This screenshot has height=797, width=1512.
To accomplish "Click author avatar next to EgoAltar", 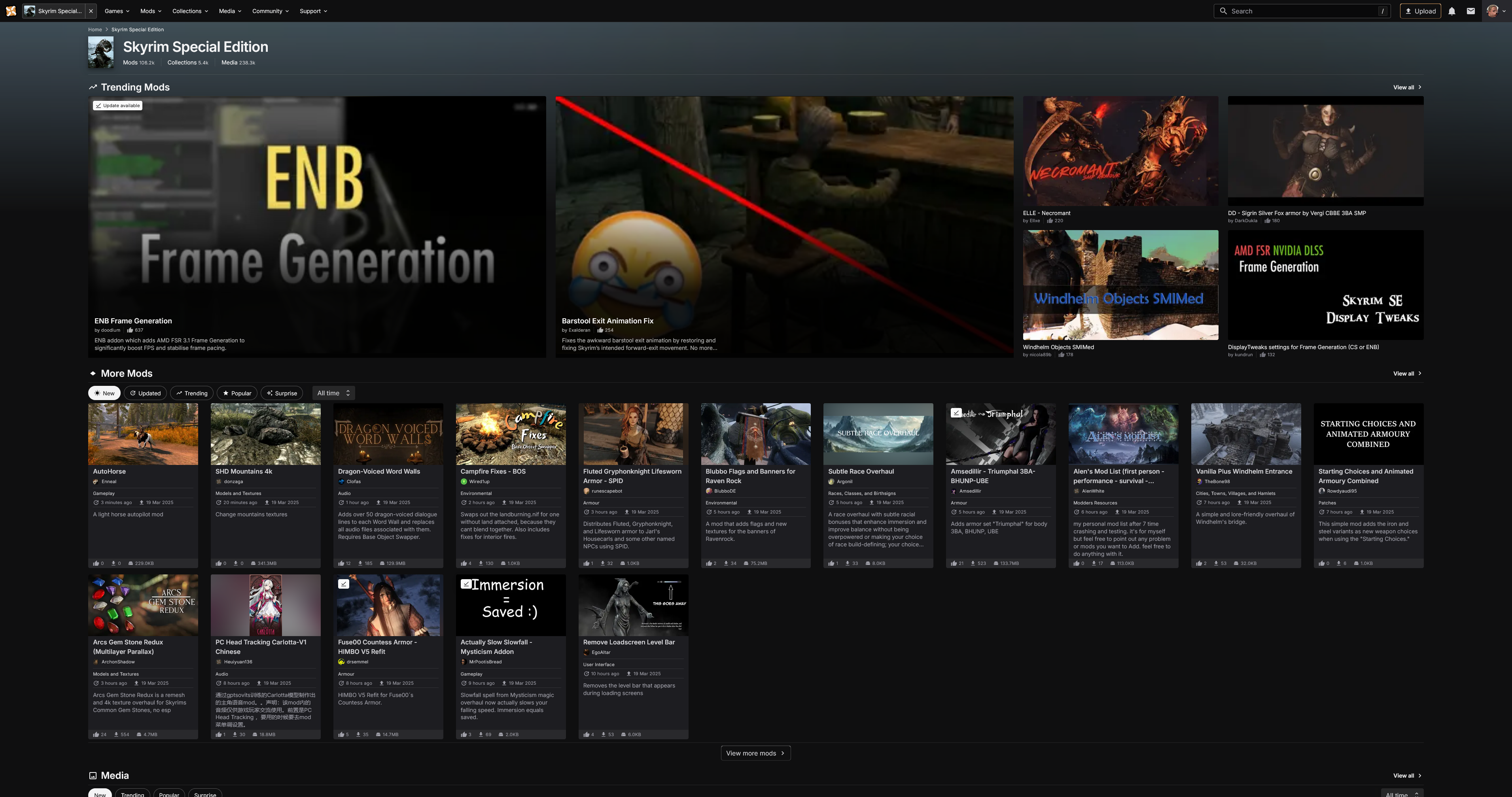I will 587,653.
